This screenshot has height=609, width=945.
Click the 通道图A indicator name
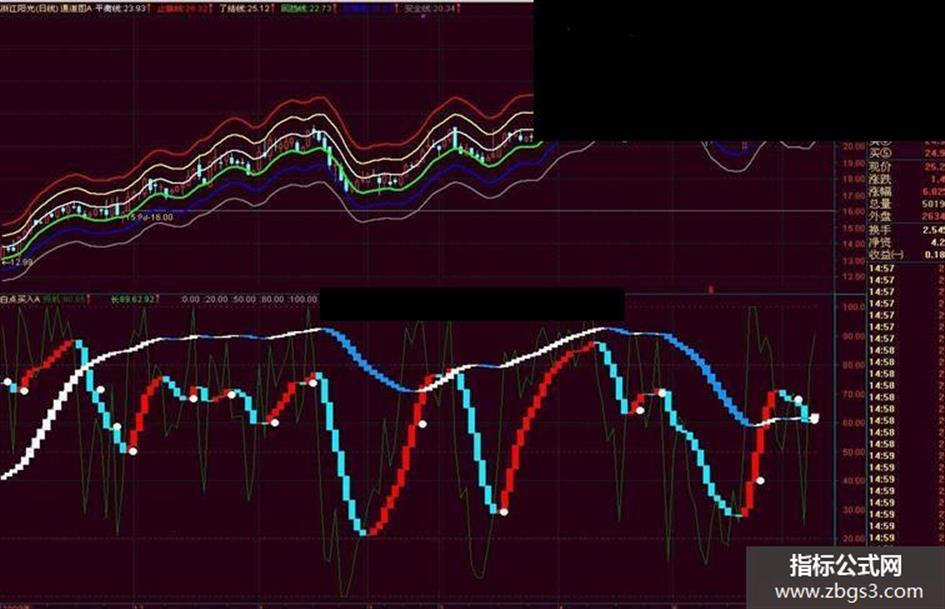point(75,8)
